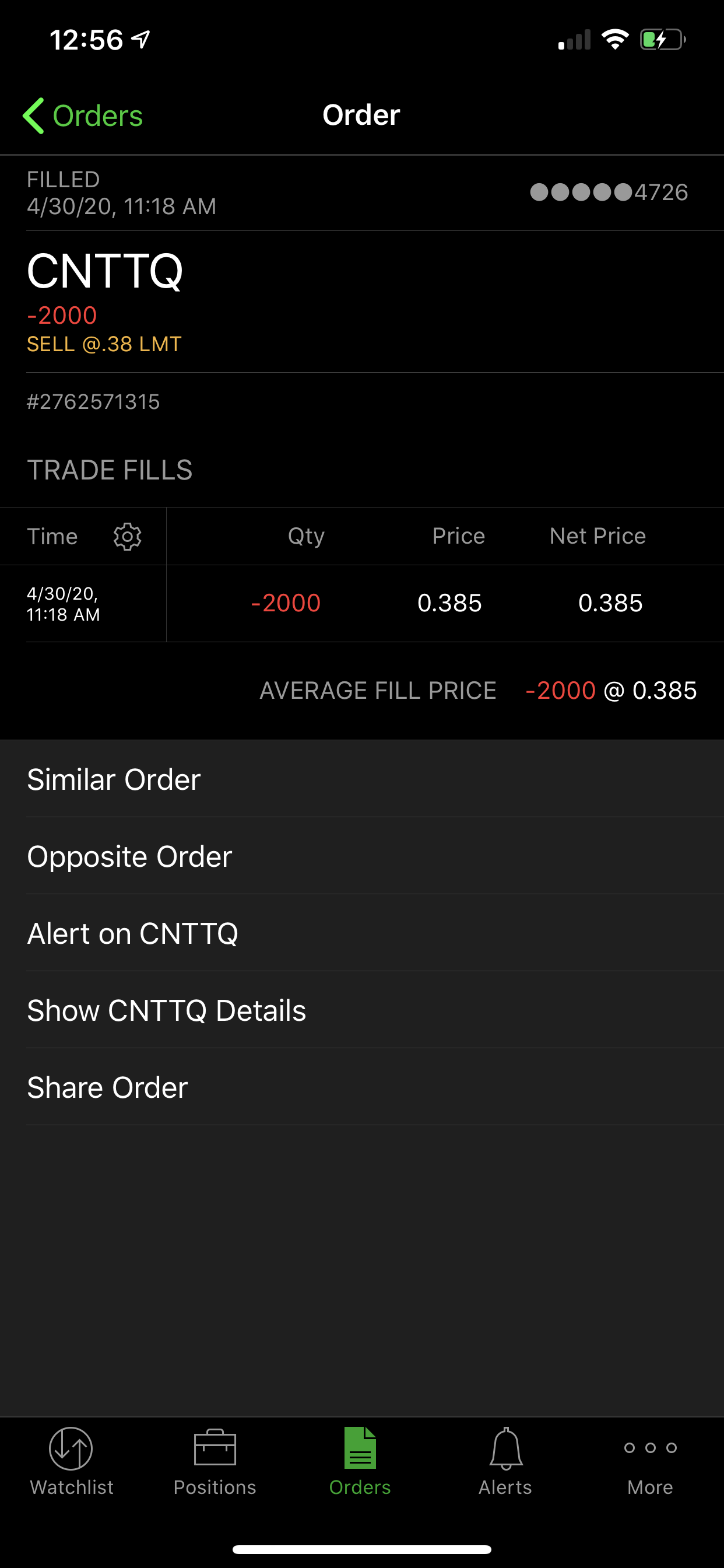
Task: Open trade fills column settings gear
Action: (x=127, y=536)
